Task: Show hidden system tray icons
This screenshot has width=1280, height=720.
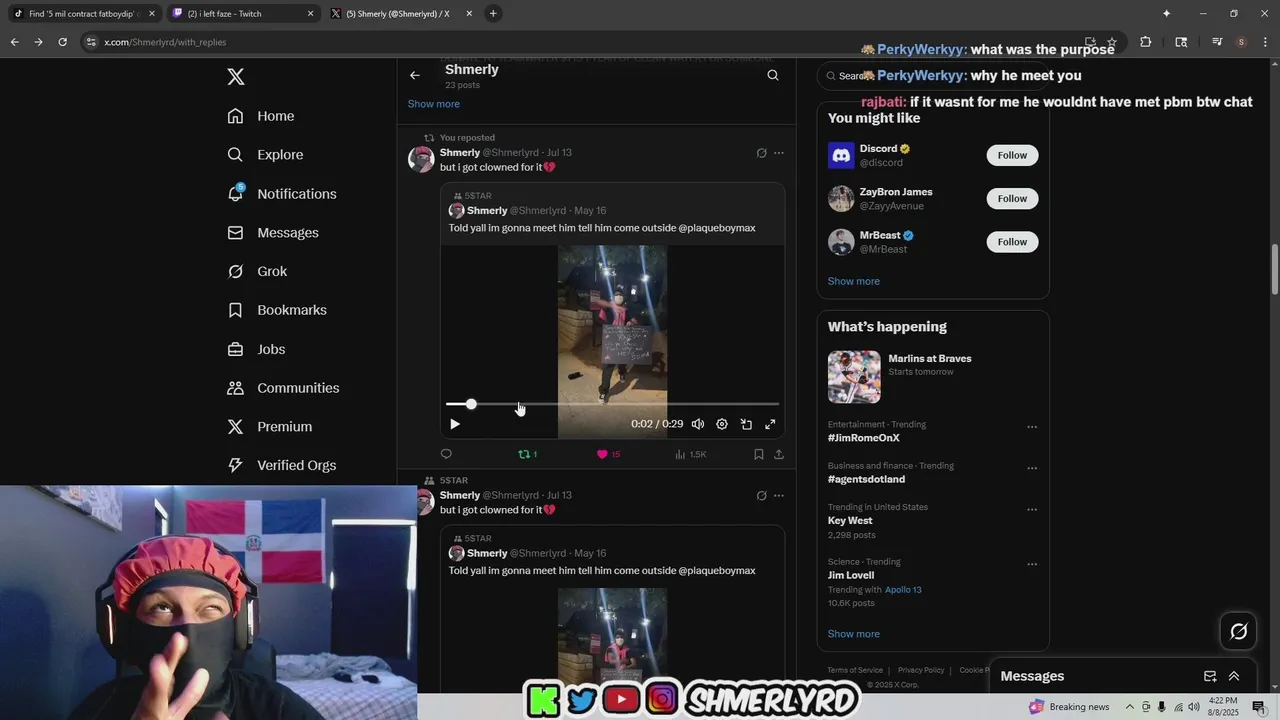Action: [1132, 707]
